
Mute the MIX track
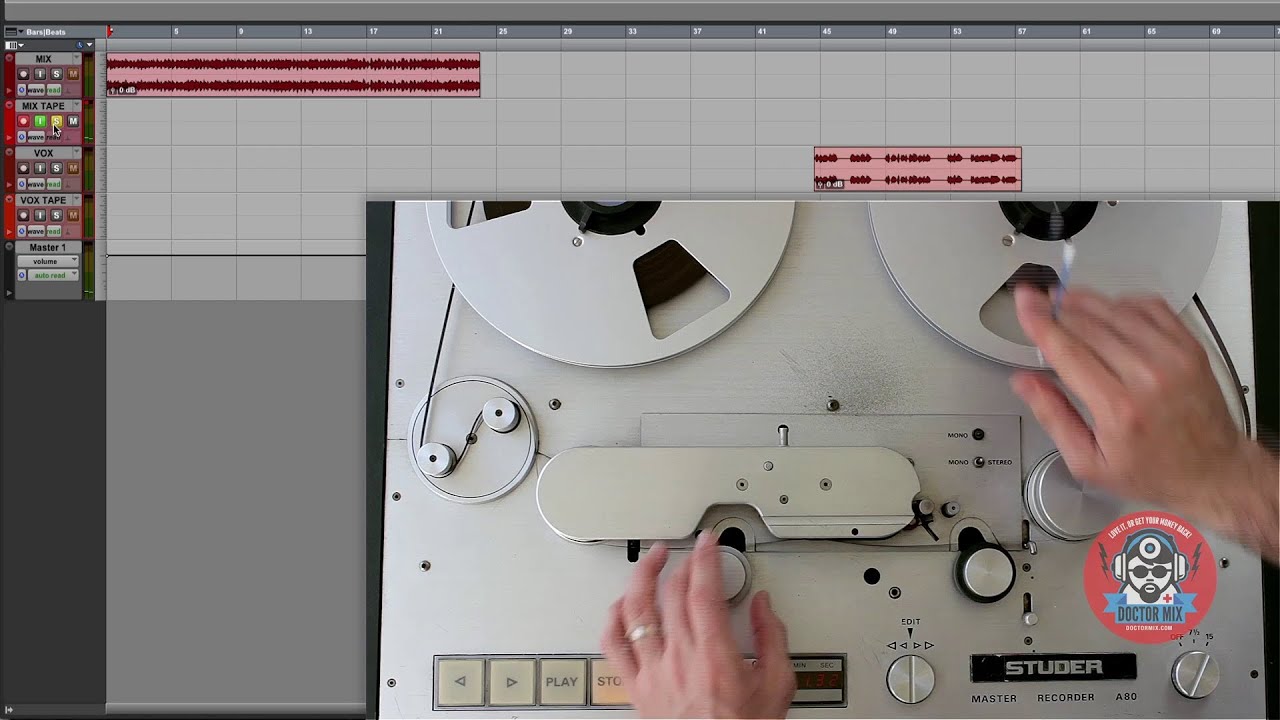(x=73, y=74)
